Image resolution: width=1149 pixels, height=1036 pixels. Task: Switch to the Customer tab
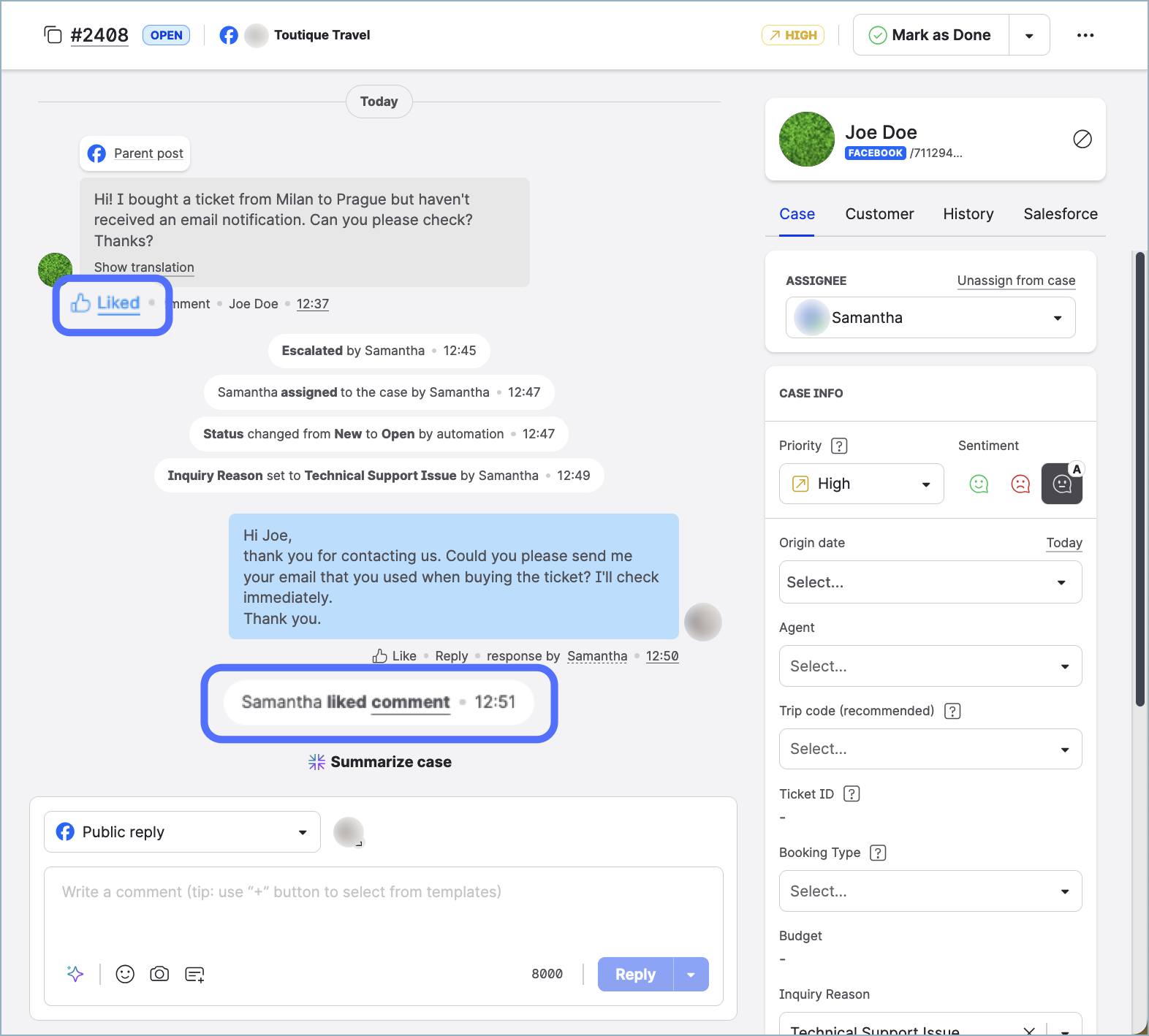click(x=879, y=214)
